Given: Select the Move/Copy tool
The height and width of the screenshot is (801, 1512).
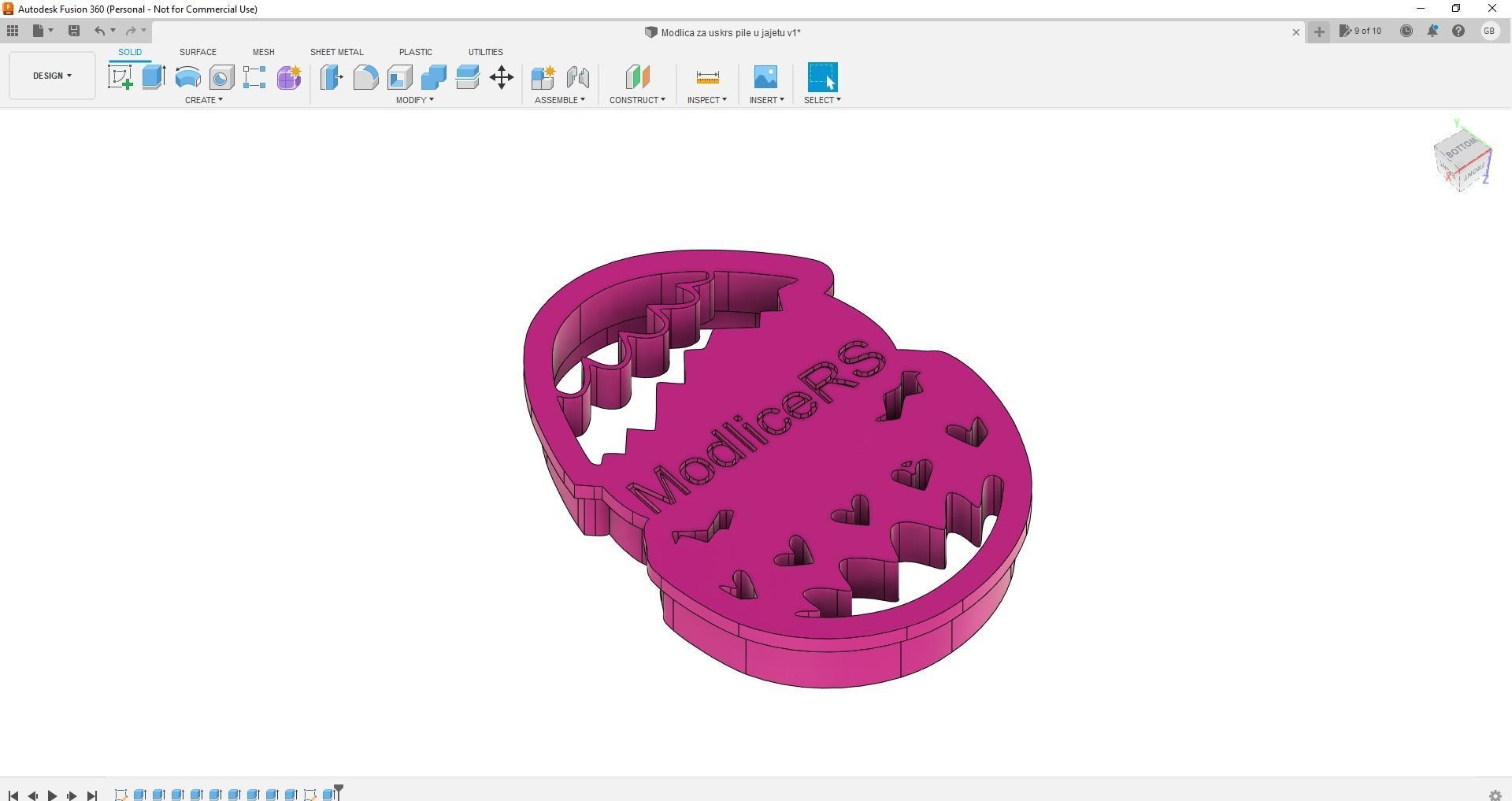Looking at the screenshot, I should click(502, 77).
